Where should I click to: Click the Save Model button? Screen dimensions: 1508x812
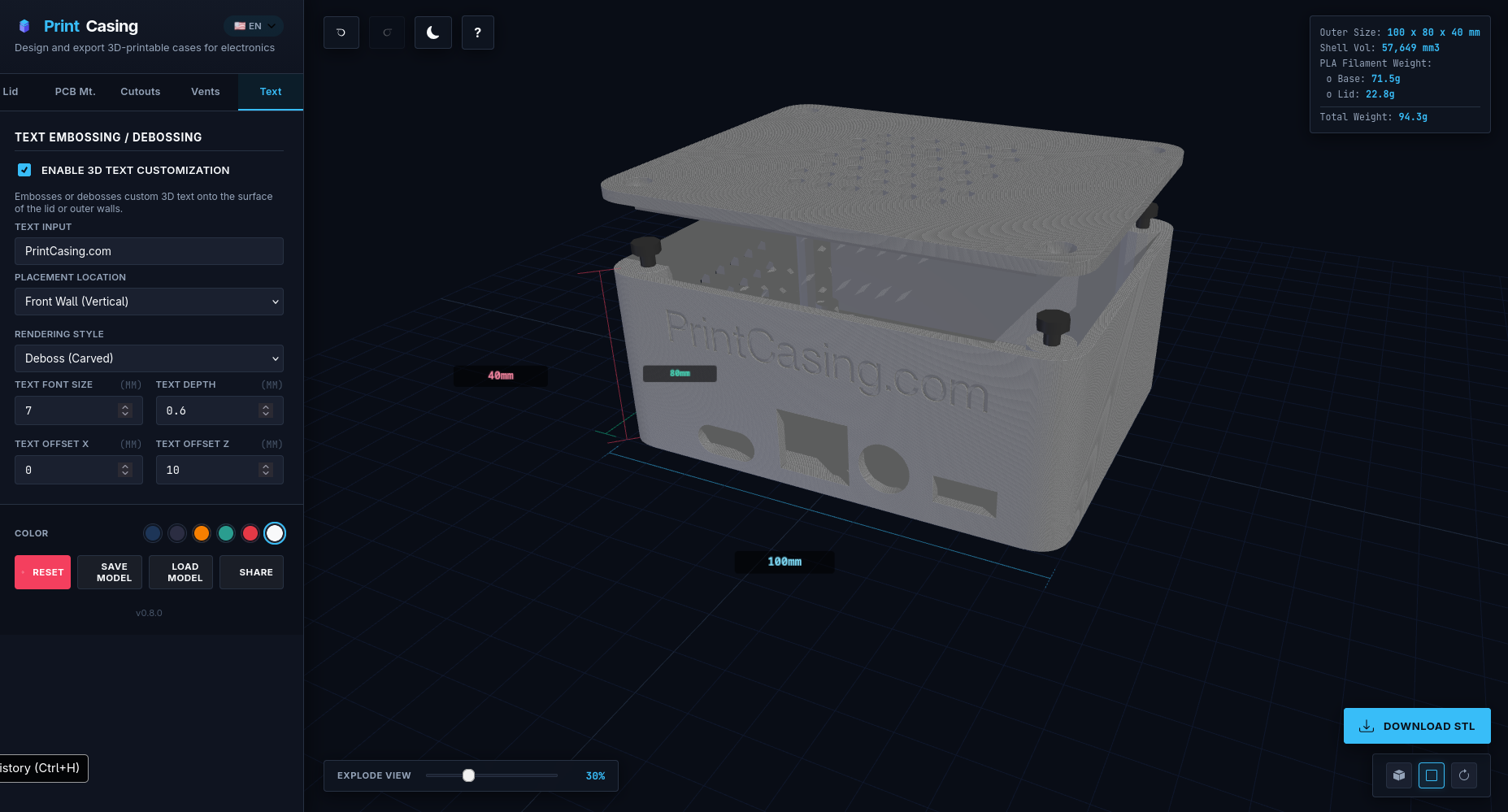pos(110,572)
